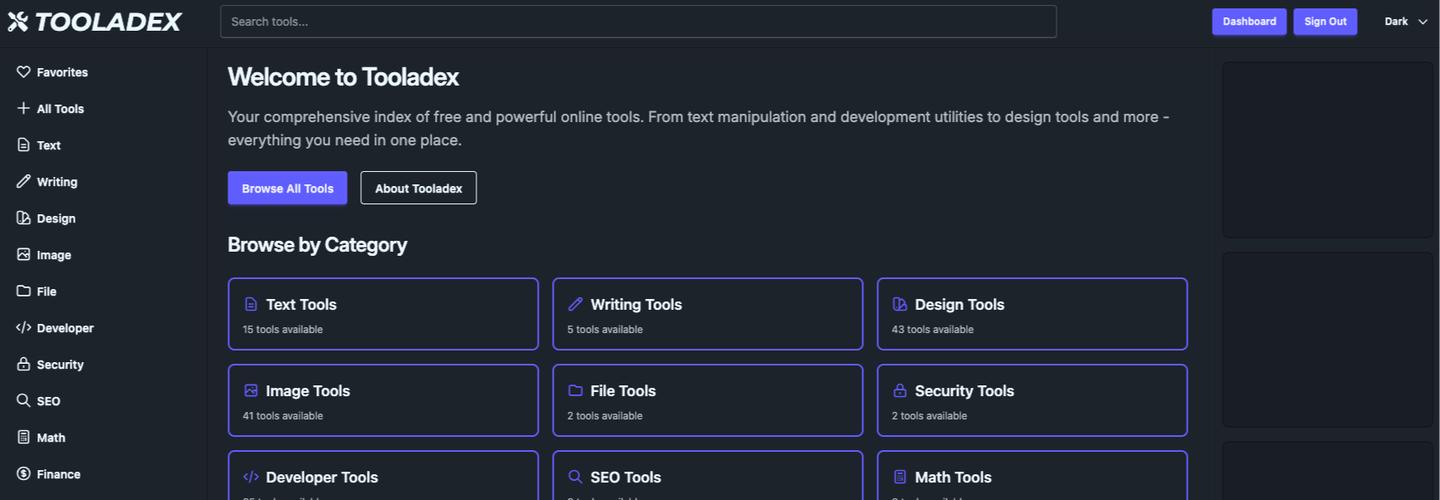Click the Finance dollar icon in sidebar
Screen dimensions: 1440x500
[x=24, y=473]
